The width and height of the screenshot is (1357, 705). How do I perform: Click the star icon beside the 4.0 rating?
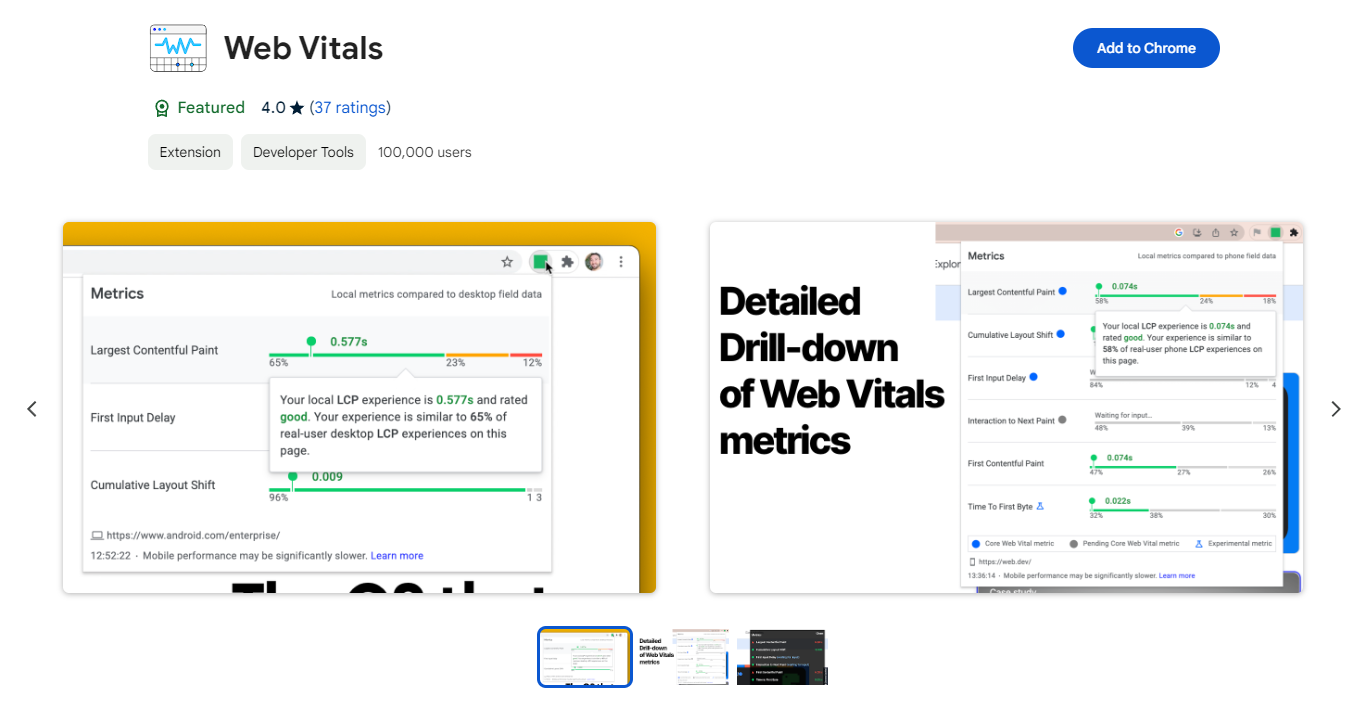pos(297,108)
